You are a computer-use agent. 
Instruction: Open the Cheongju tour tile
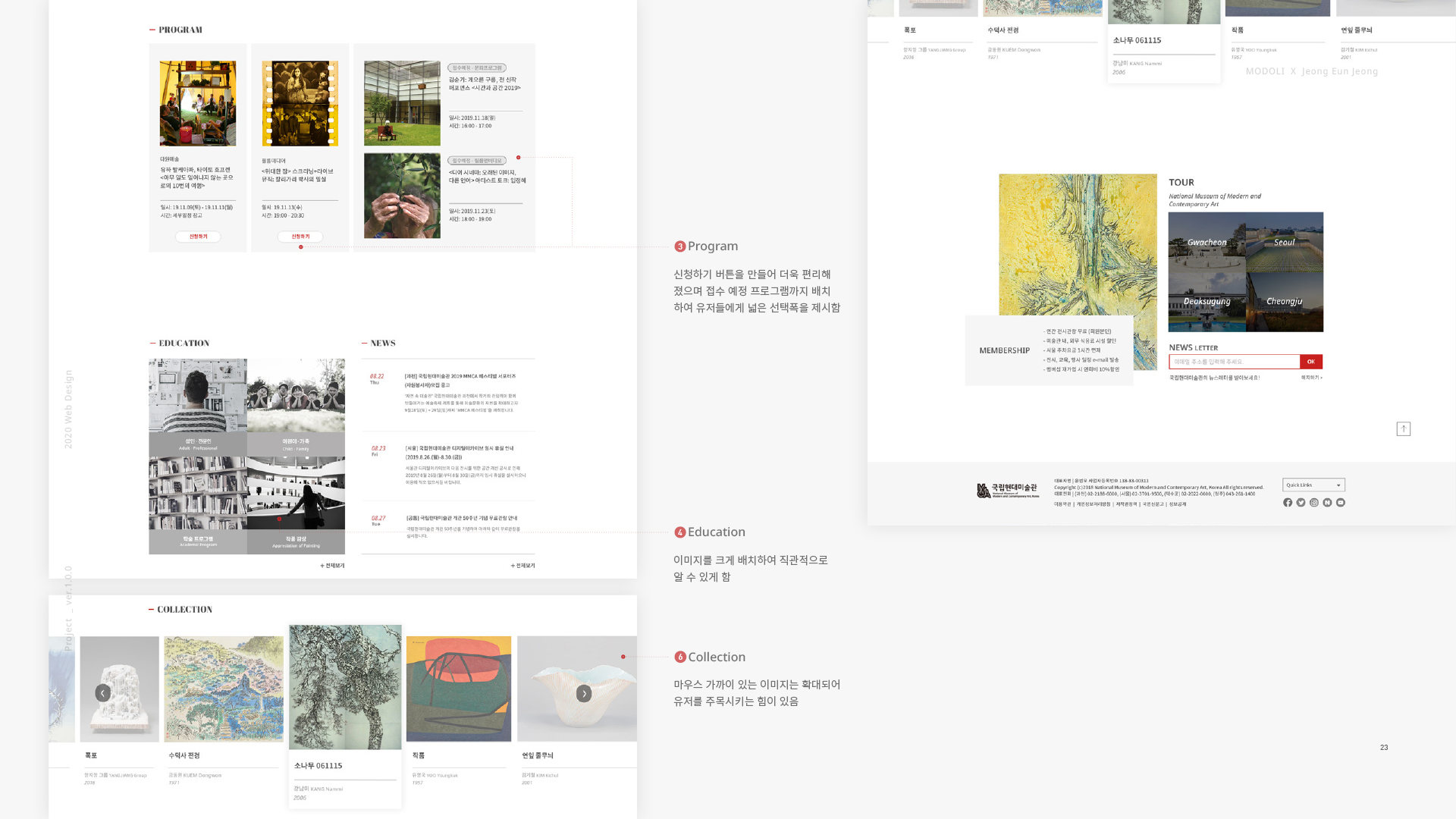[x=1285, y=302]
